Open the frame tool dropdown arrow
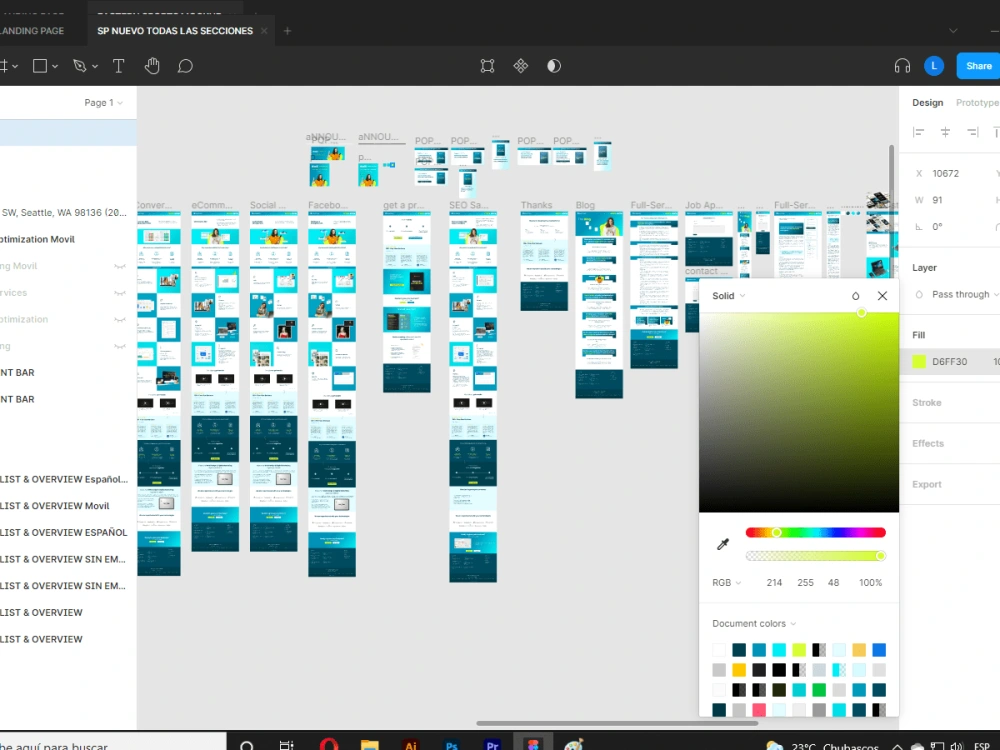 tap(15, 66)
